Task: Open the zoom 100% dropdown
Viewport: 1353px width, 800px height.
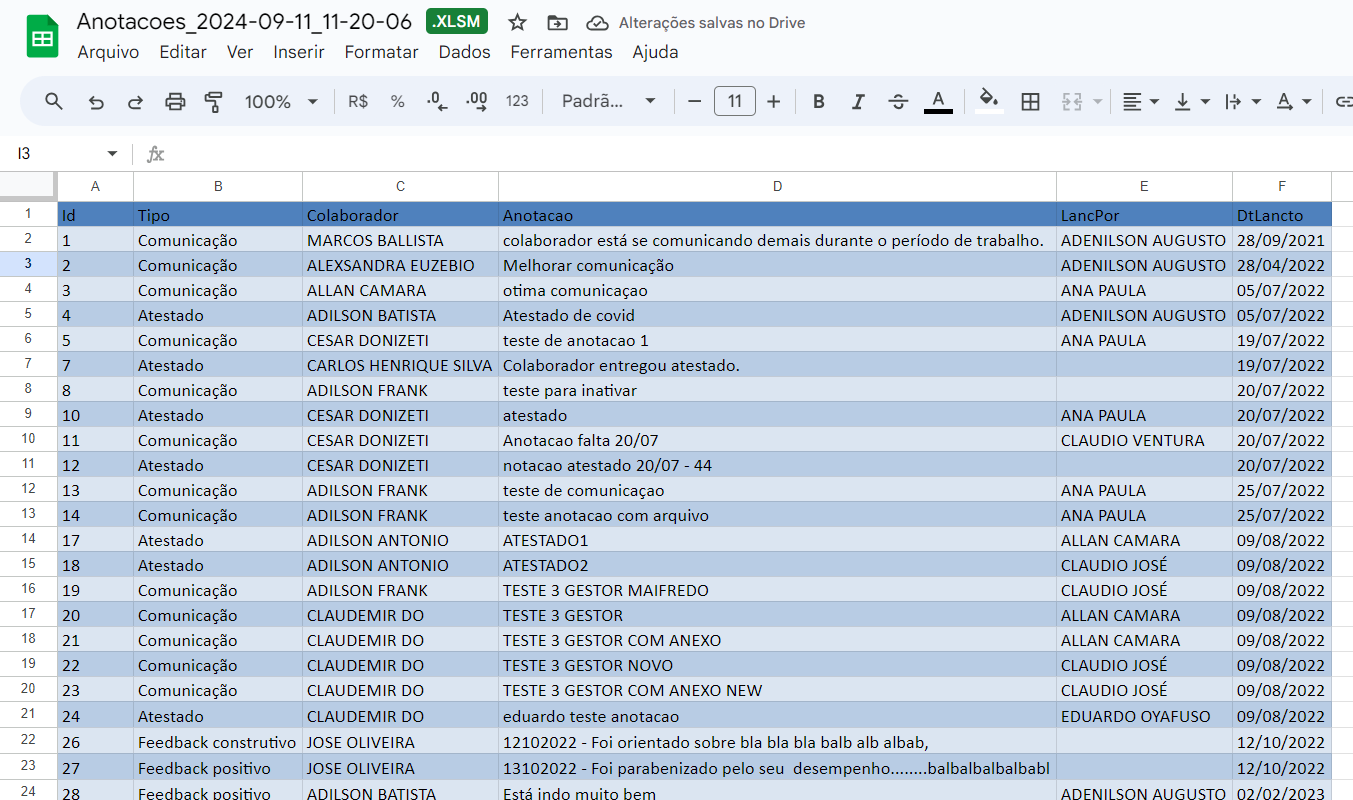Action: click(x=282, y=101)
